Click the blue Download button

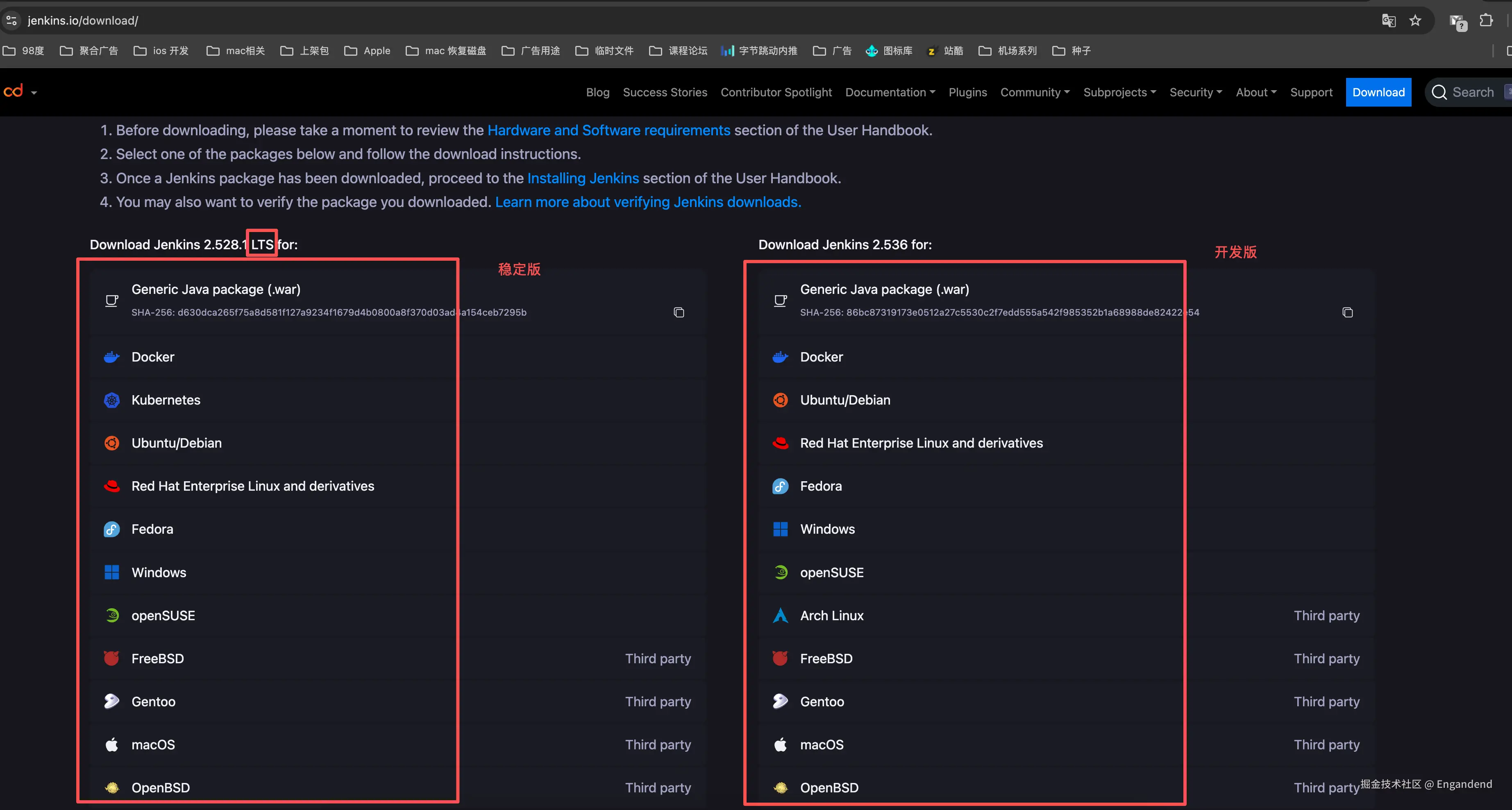1378,92
